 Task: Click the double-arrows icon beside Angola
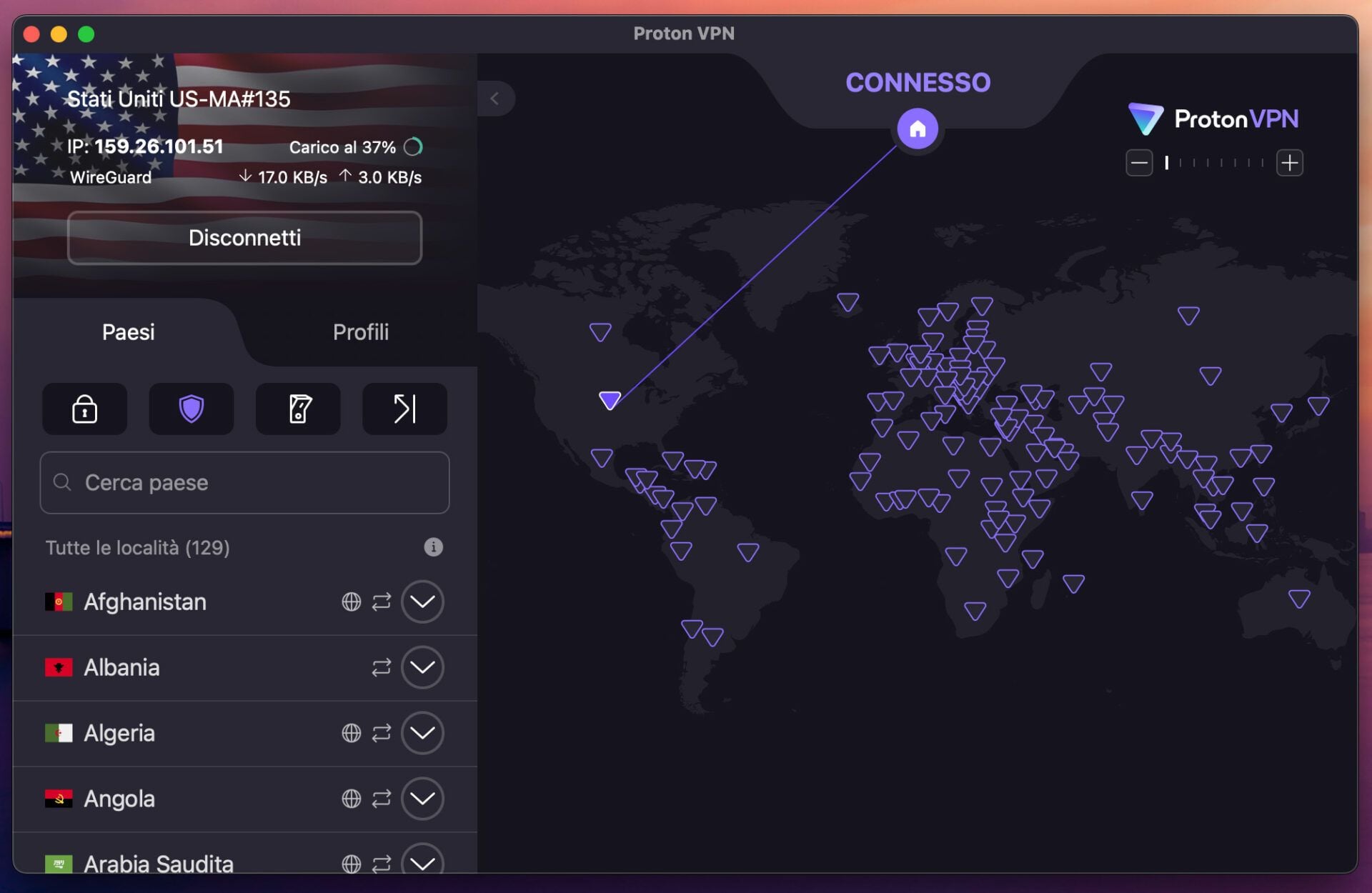tap(382, 799)
